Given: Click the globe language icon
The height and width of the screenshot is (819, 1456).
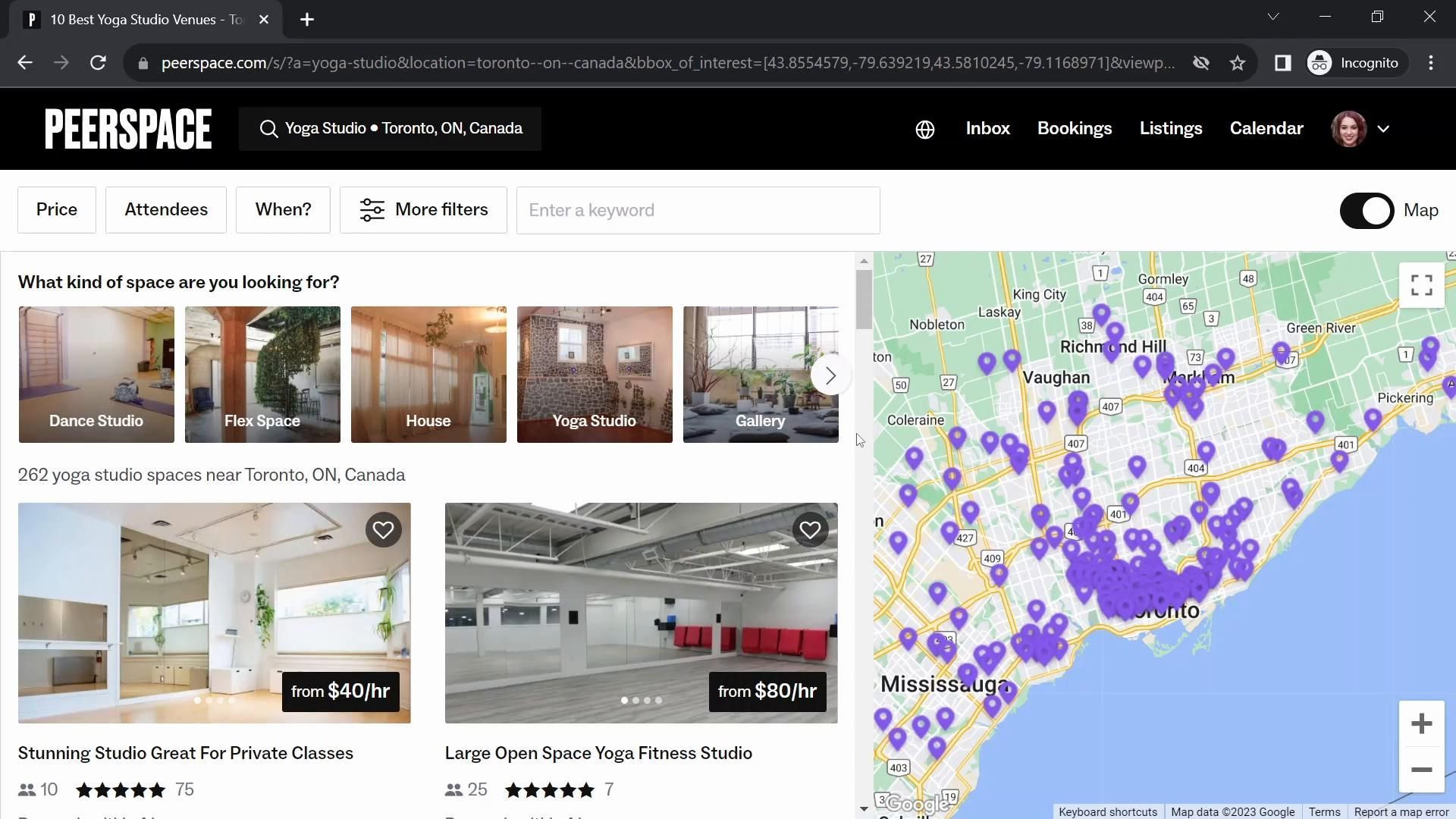Looking at the screenshot, I should (924, 130).
